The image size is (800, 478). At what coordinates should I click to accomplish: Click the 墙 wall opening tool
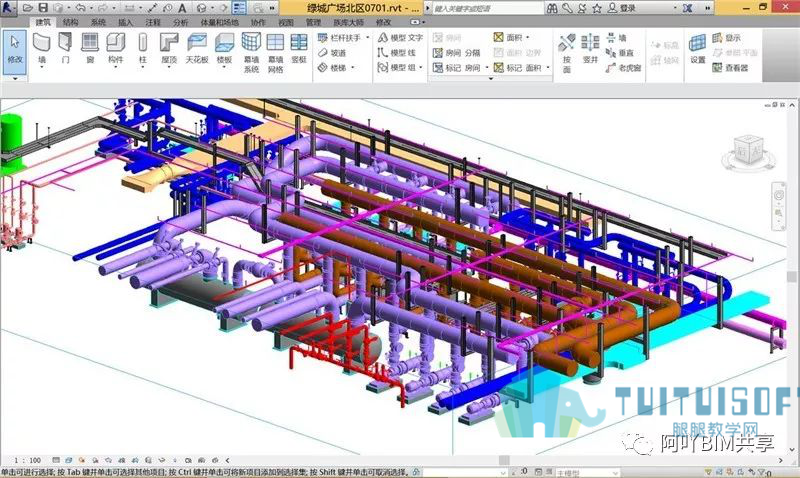616,38
